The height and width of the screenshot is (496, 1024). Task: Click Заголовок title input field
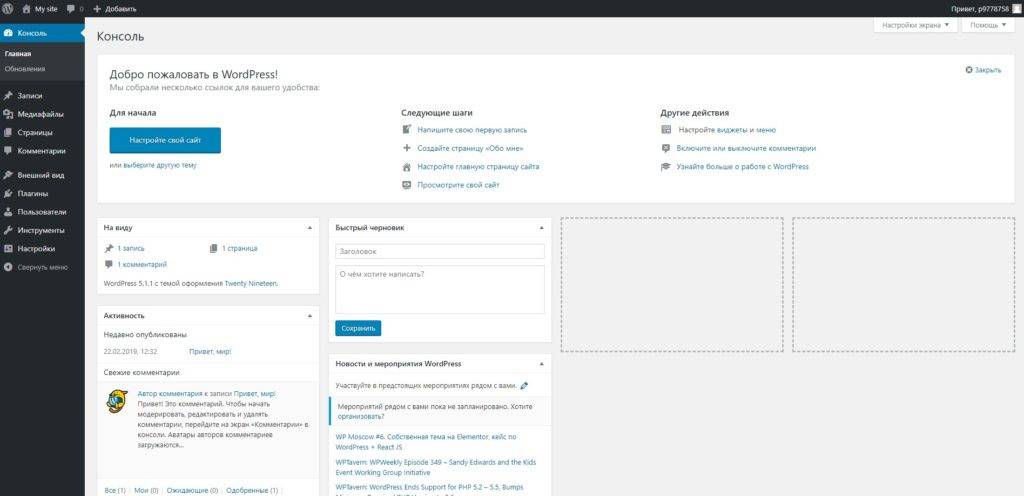tap(440, 251)
